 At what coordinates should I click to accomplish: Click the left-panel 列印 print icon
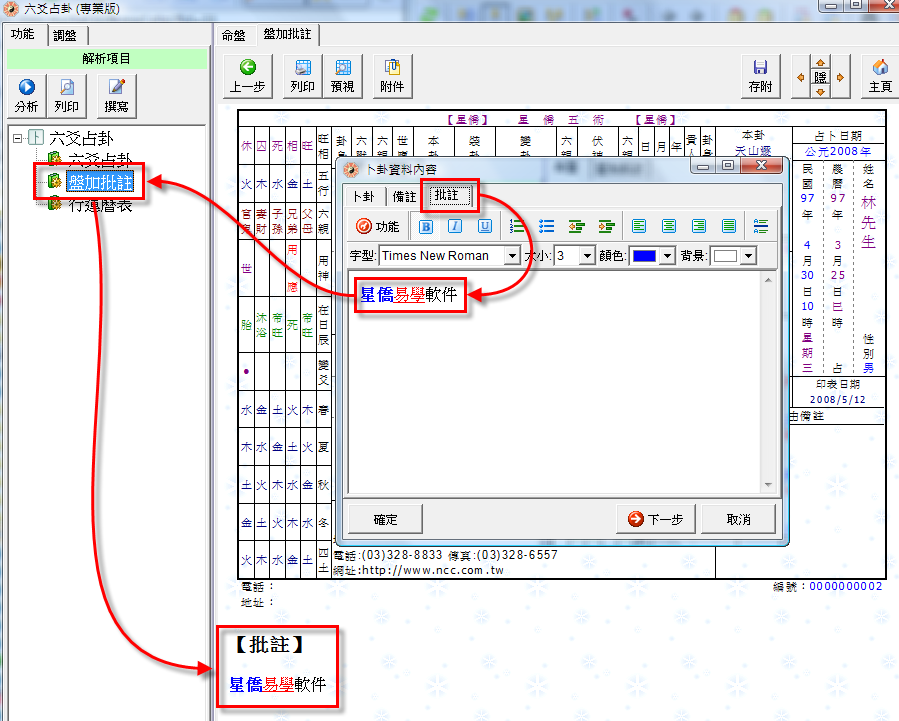click(67, 96)
